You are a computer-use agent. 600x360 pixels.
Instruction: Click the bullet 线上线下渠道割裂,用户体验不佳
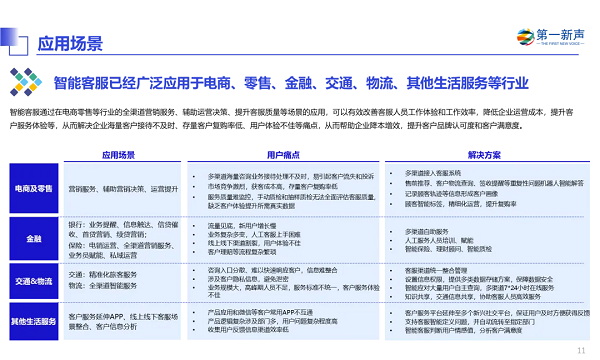point(254,243)
